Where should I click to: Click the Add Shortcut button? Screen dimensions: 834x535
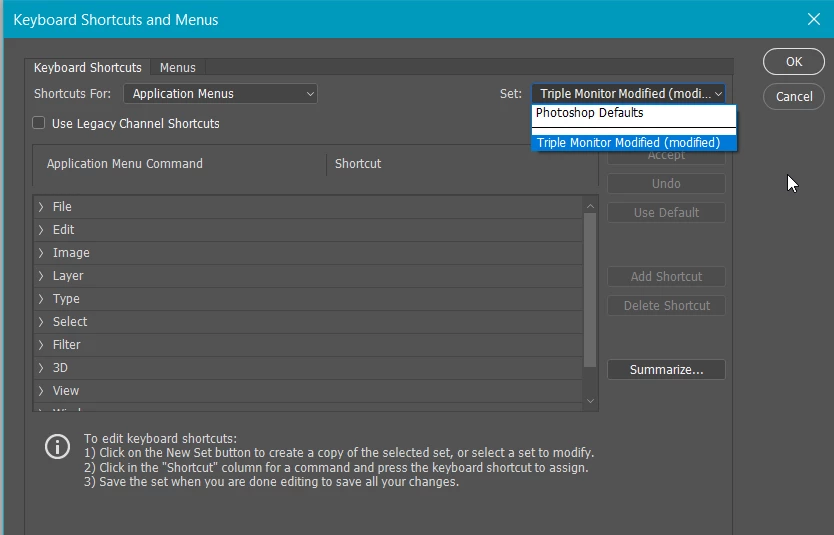[x=666, y=277]
